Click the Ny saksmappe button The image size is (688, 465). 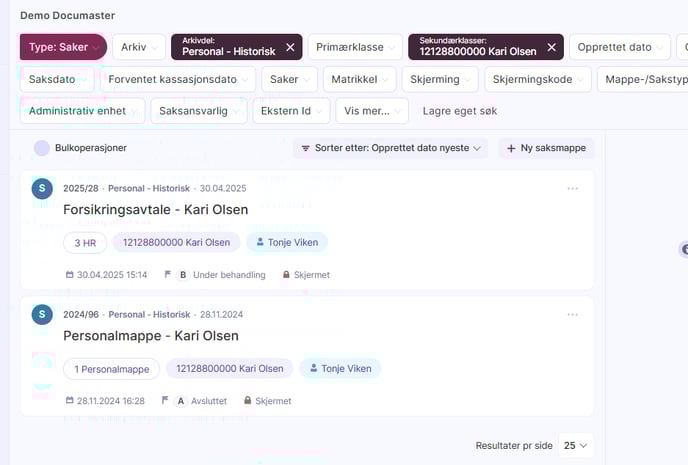[x=546, y=148]
